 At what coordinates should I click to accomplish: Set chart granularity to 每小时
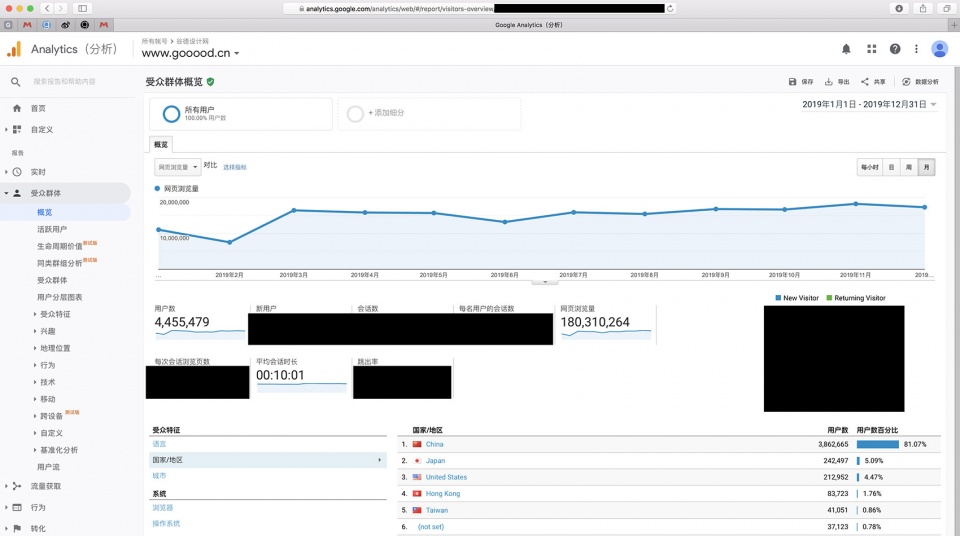[x=869, y=167]
